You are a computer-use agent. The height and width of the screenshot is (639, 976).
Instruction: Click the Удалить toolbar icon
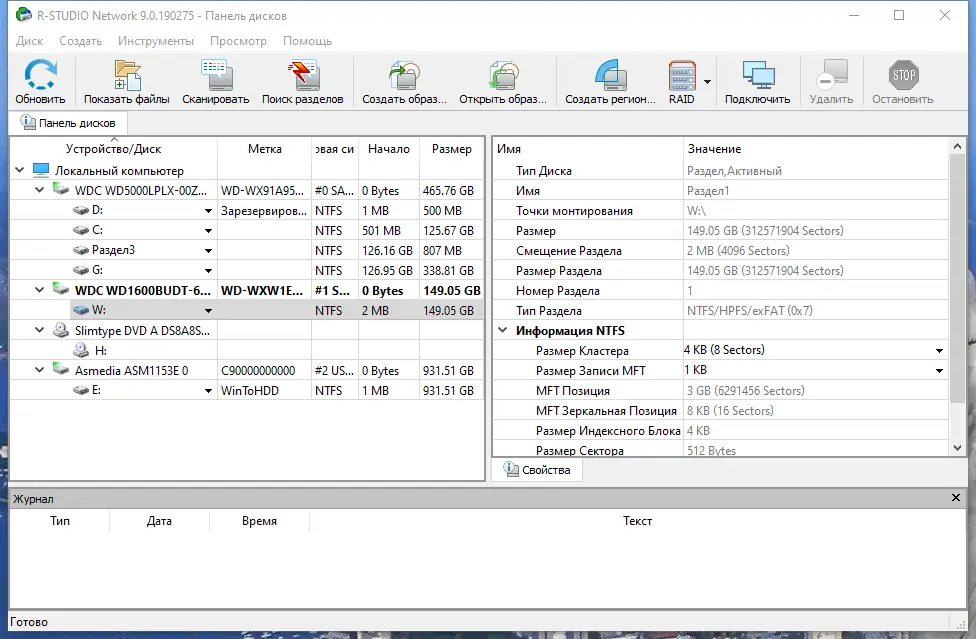coord(832,75)
